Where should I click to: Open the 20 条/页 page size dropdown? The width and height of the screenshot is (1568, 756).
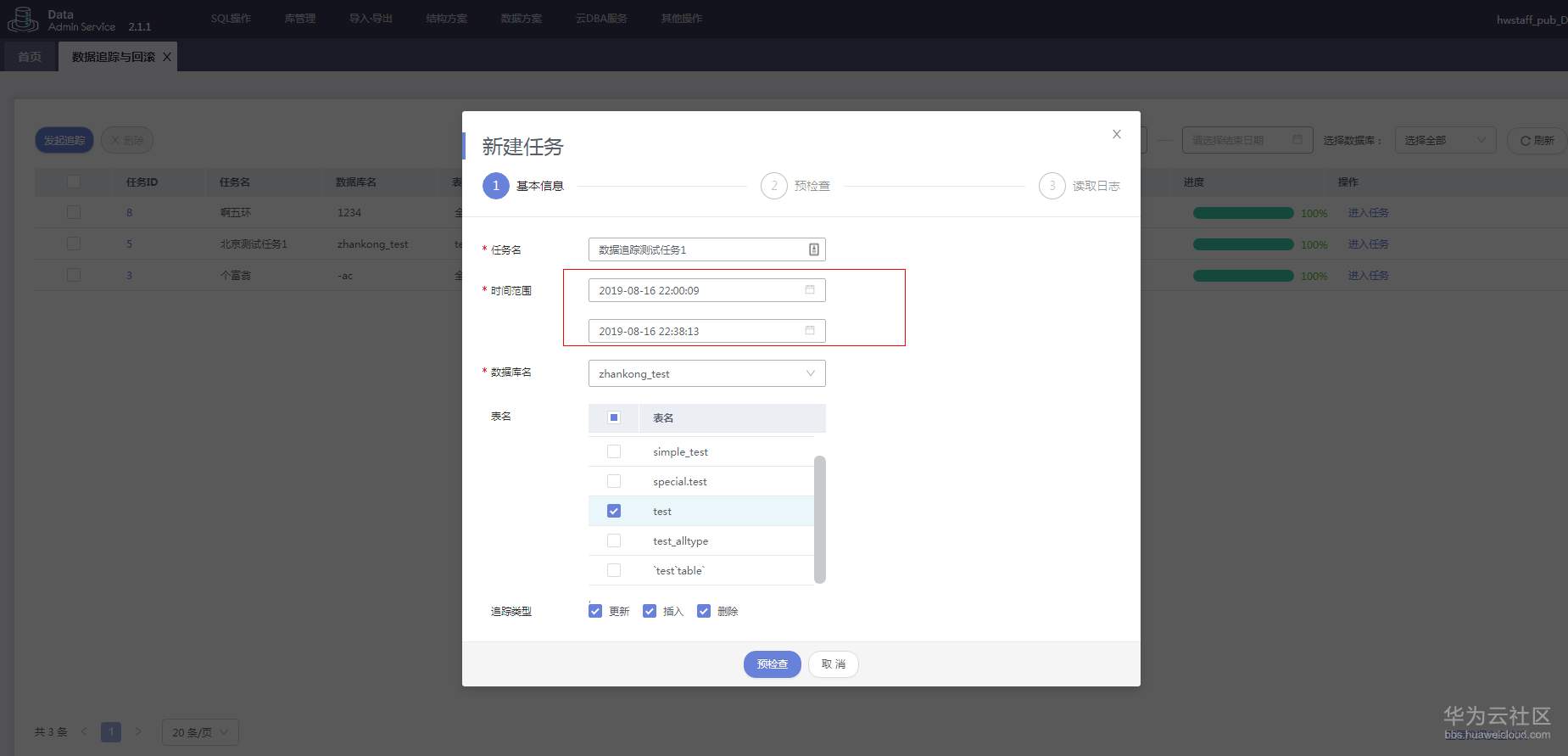point(200,732)
